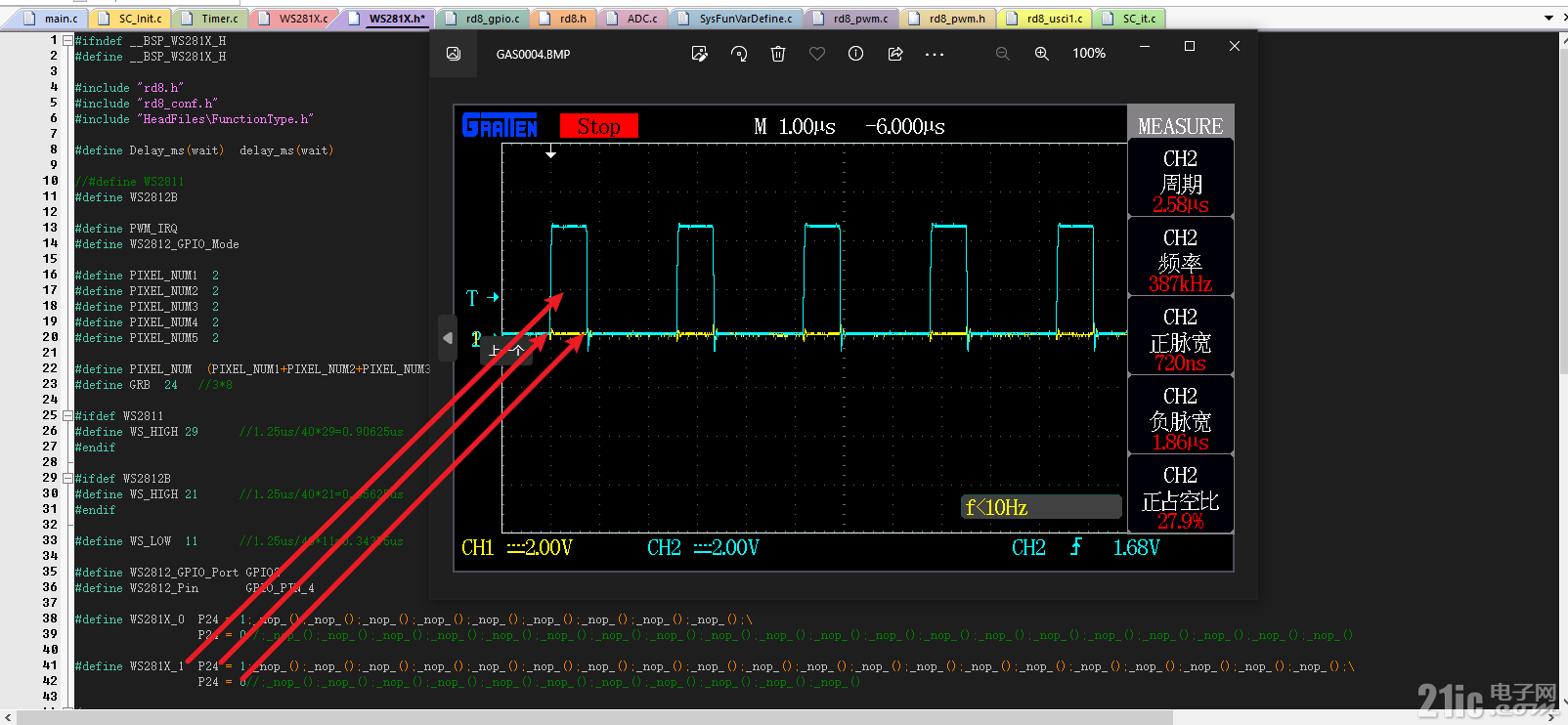Image resolution: width=1568 pixels, height=725 pixels.
Task: Show file info in Photos viewer
Action: point(856,54)
